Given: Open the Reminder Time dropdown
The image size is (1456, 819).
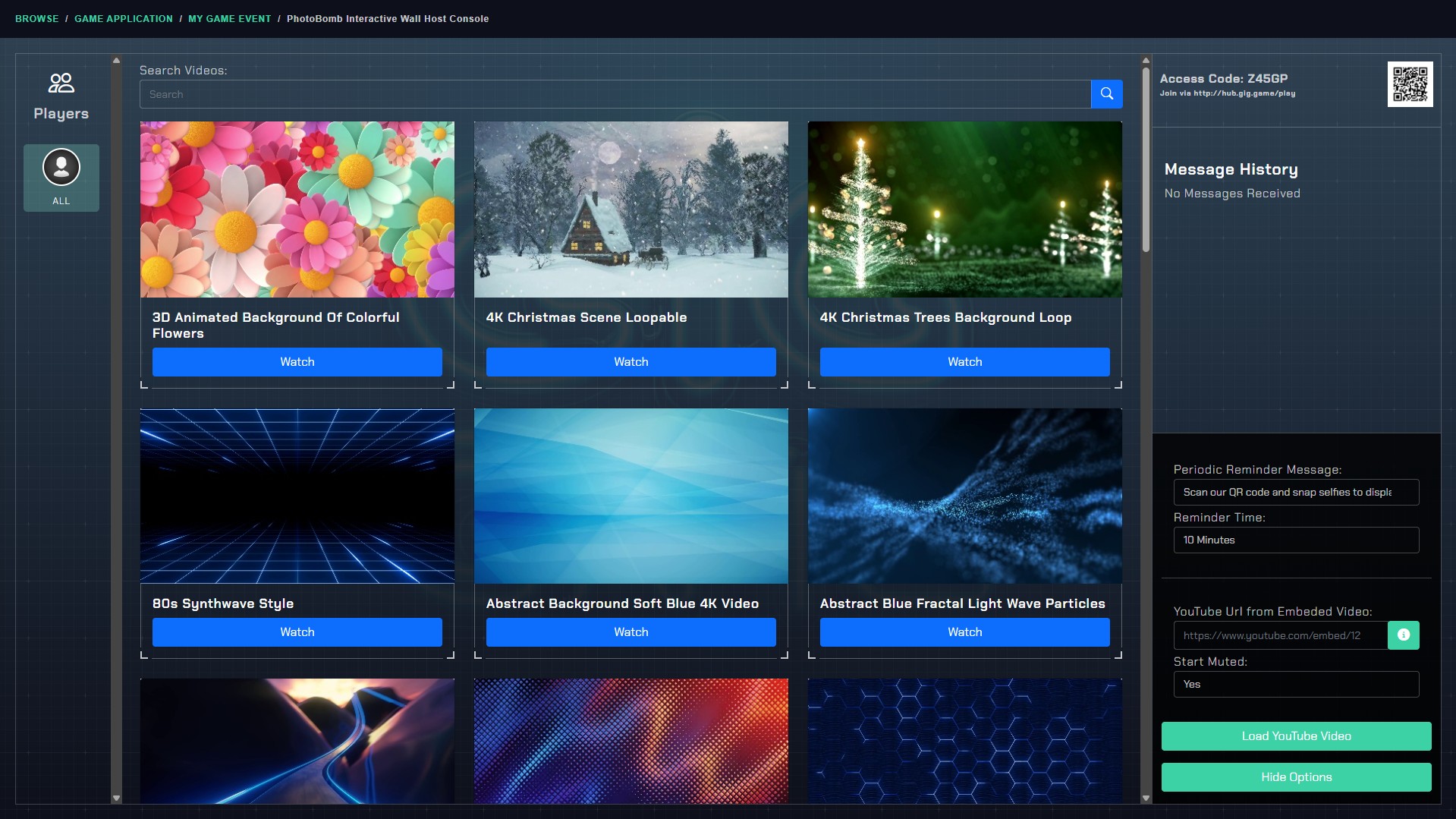Looking at the screenshot, I should [1295, 540].
